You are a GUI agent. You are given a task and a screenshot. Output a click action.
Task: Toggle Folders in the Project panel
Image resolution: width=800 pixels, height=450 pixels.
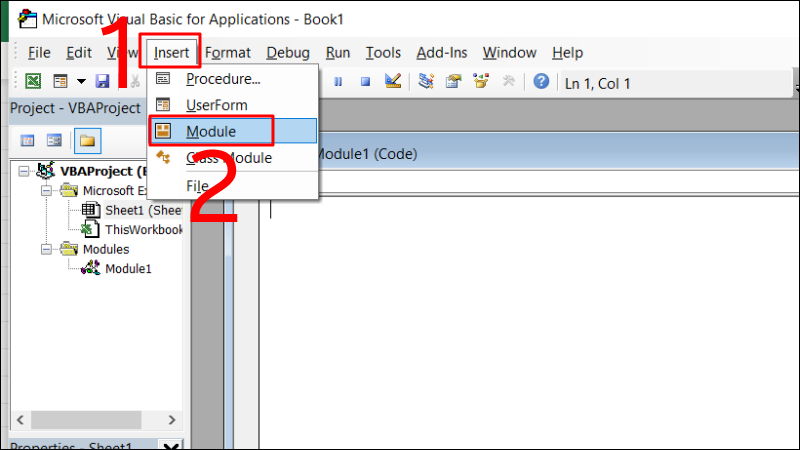point(87,141)
